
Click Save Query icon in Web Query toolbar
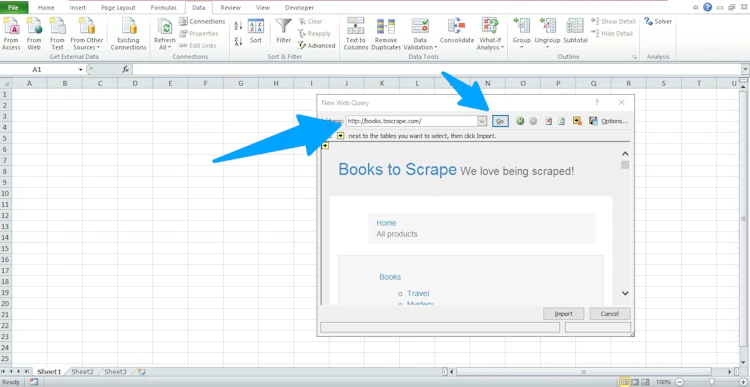point(593,122)
